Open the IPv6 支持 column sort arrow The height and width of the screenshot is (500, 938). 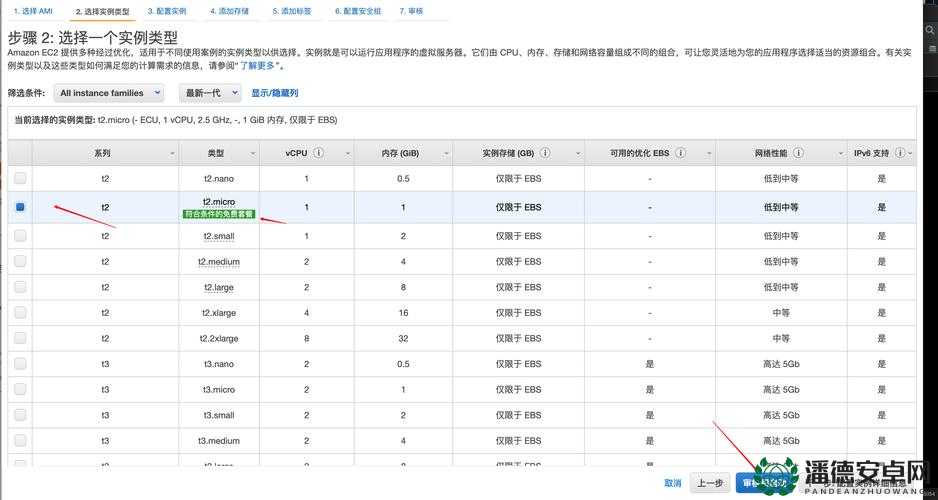point(910,154)
